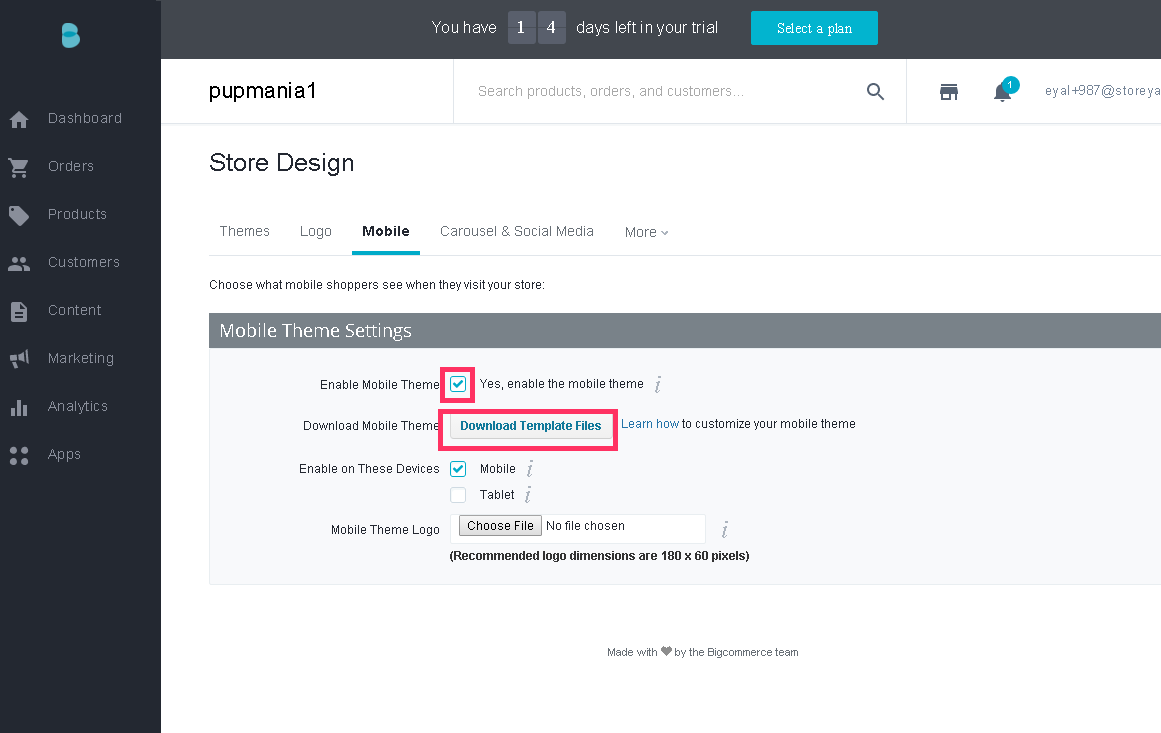Click the Bigcommerce logo icon
1161x733 pixels.
(70, 36)
